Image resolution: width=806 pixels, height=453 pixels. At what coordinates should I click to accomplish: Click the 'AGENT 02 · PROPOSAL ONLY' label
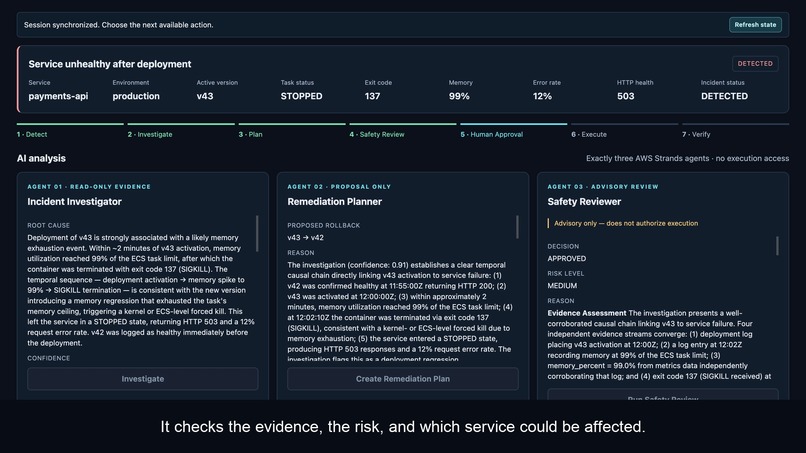[339, 187]
